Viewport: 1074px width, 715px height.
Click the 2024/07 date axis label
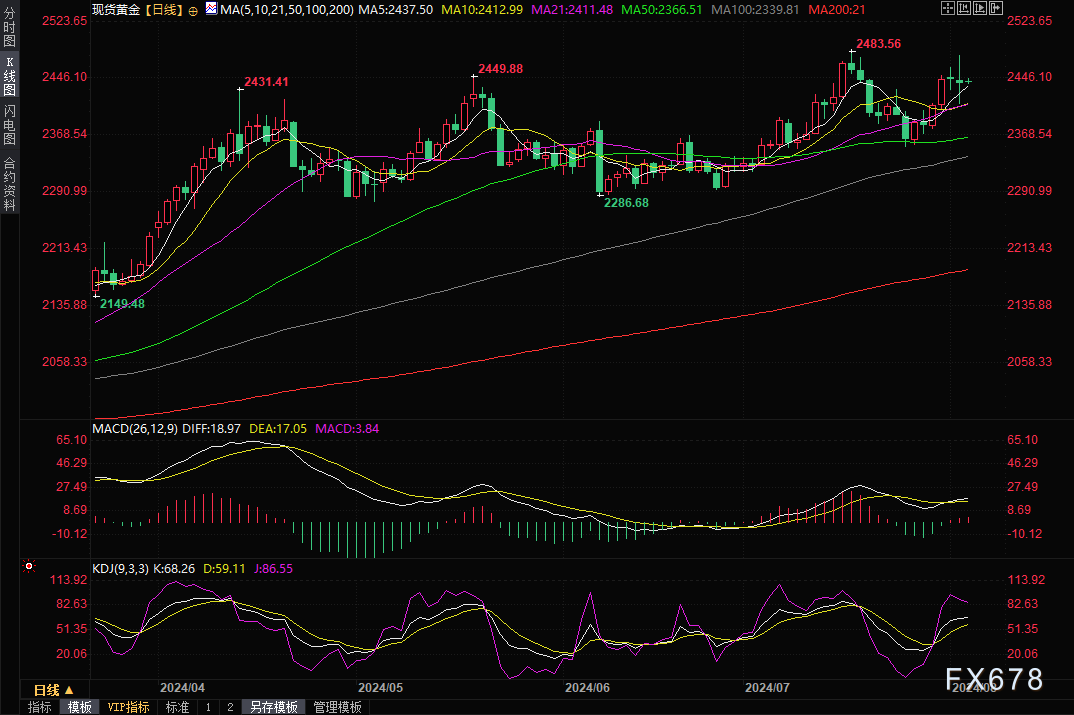(767, 688)
